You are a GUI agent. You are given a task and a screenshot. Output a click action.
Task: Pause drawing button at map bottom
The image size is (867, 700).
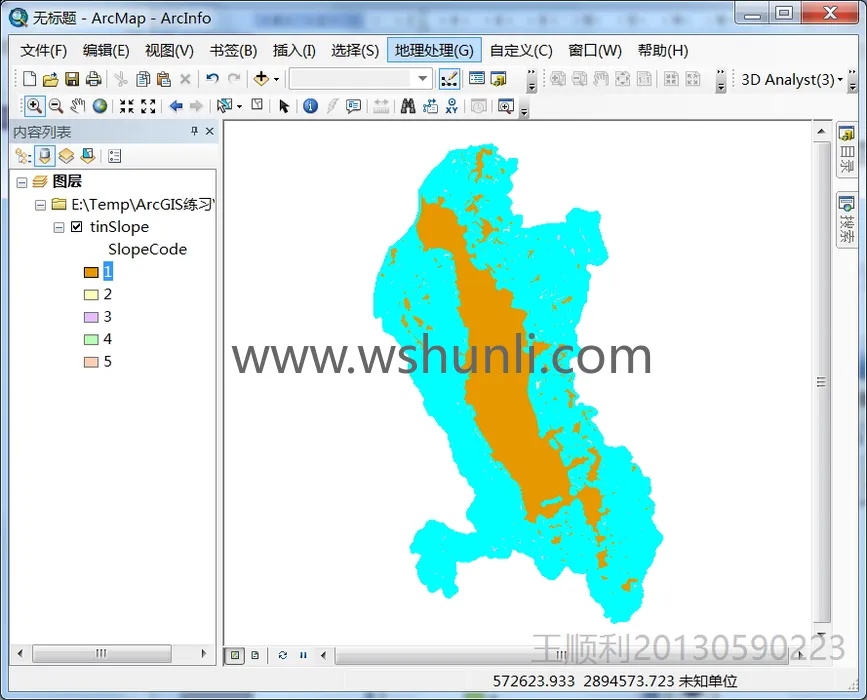(303, 655)
